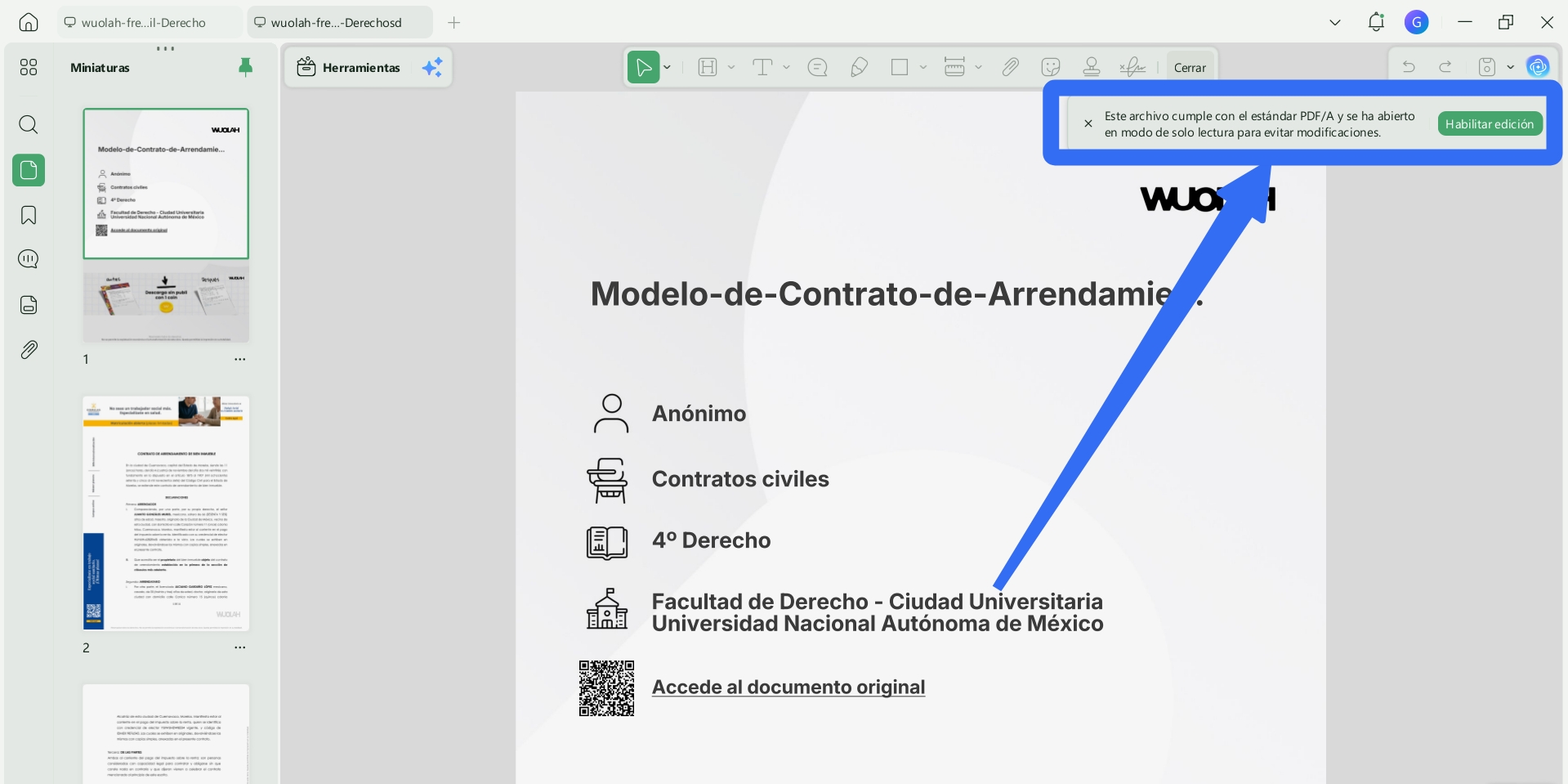The height and width of the screenshot is (784, 1568).
Task: Grab the Miniaturas panel drag handle dots
Action: tap(166, 49)
